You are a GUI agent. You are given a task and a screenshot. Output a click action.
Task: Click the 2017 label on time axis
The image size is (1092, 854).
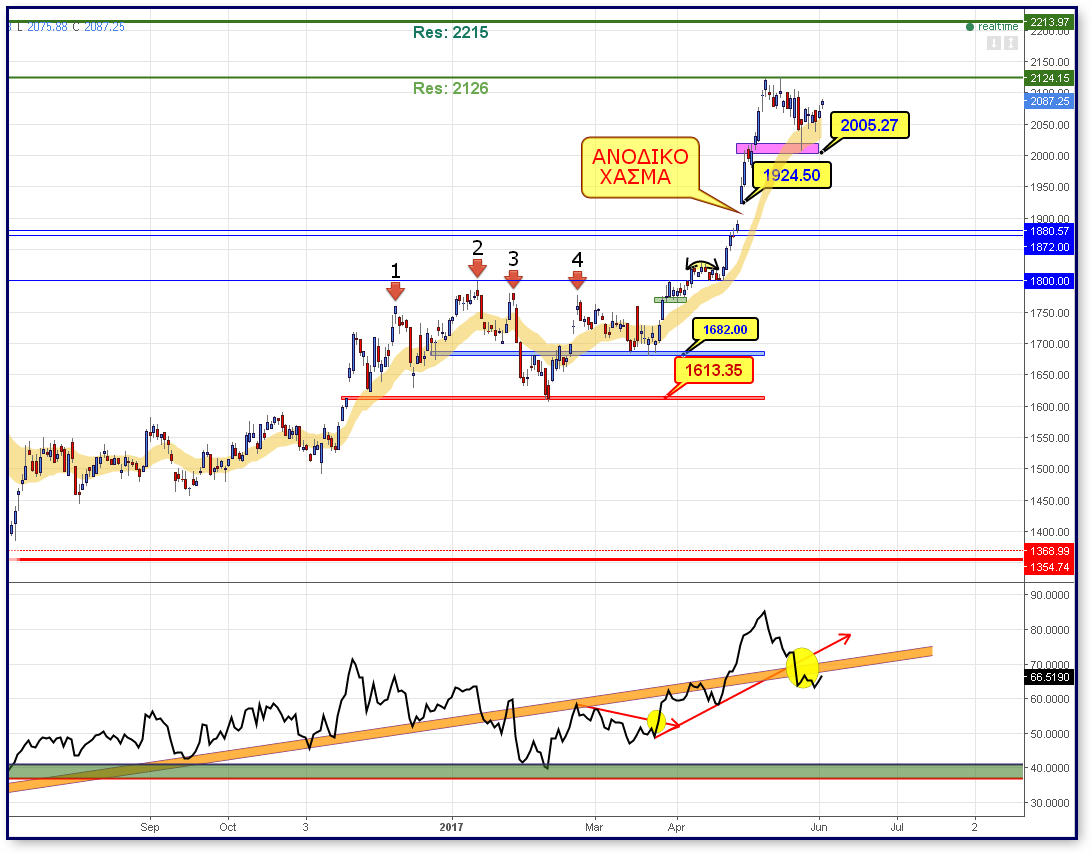point(451,827)
